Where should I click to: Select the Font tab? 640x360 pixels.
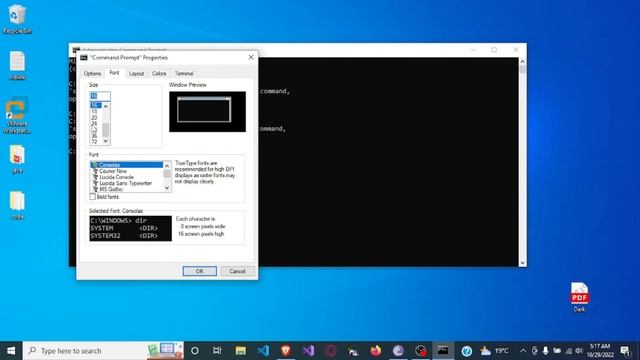114,73
